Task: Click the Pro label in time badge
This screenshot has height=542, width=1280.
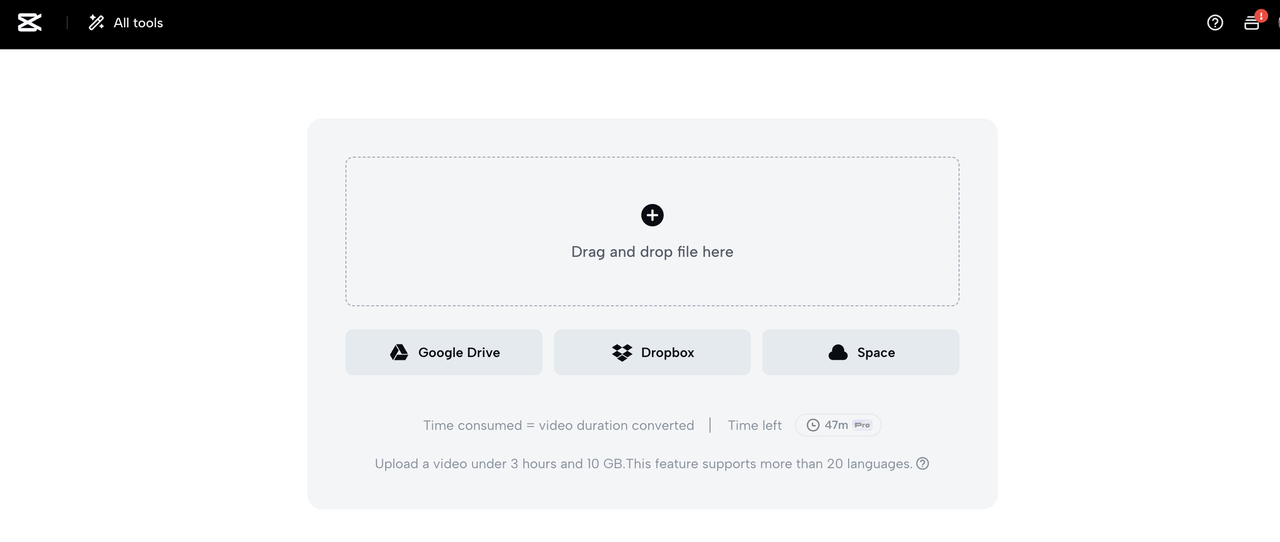Action: 862,425
